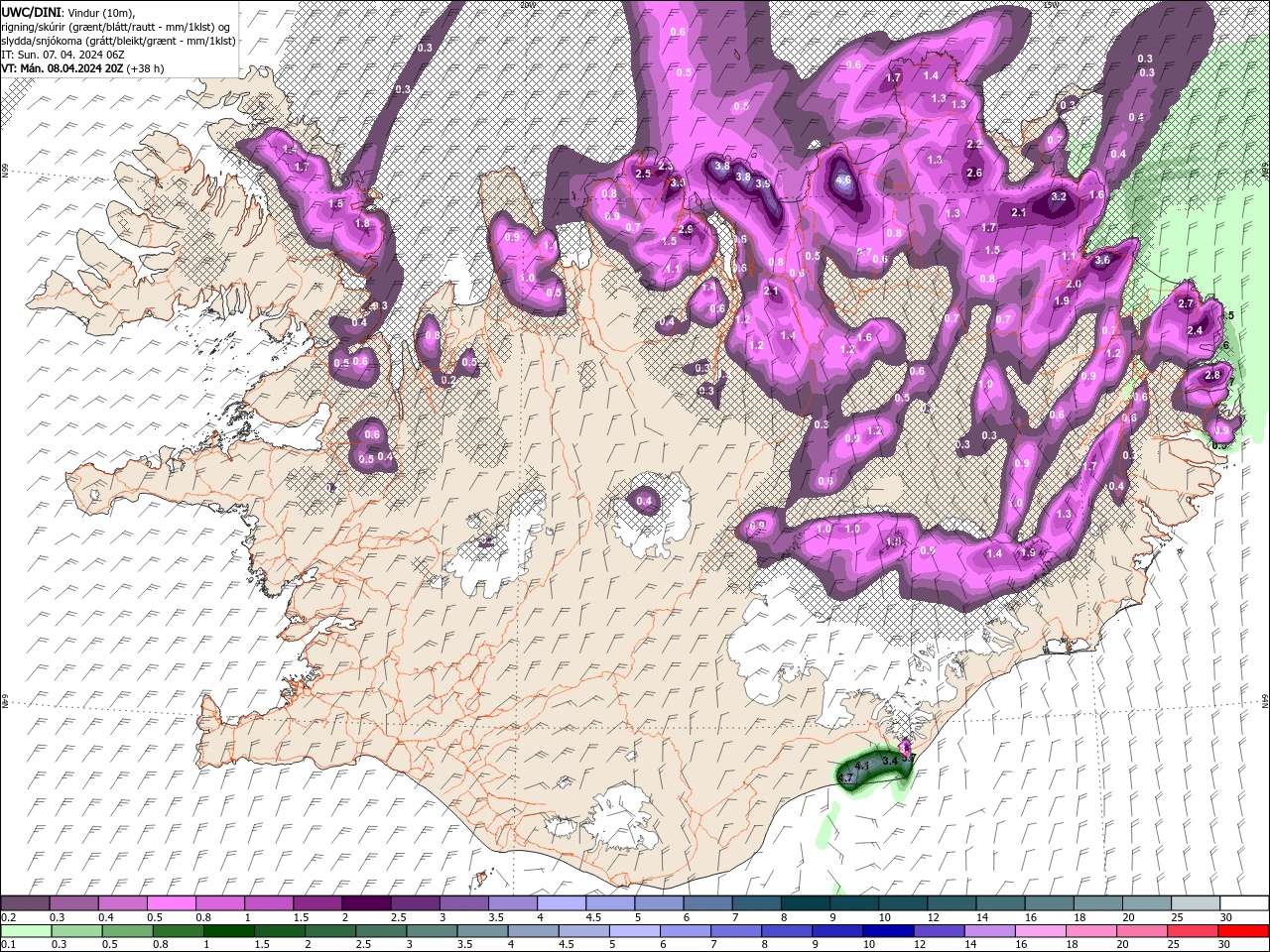1270x952 pixels.
Task: Click the 2.4 value on the map
Action: (1195, 330)
